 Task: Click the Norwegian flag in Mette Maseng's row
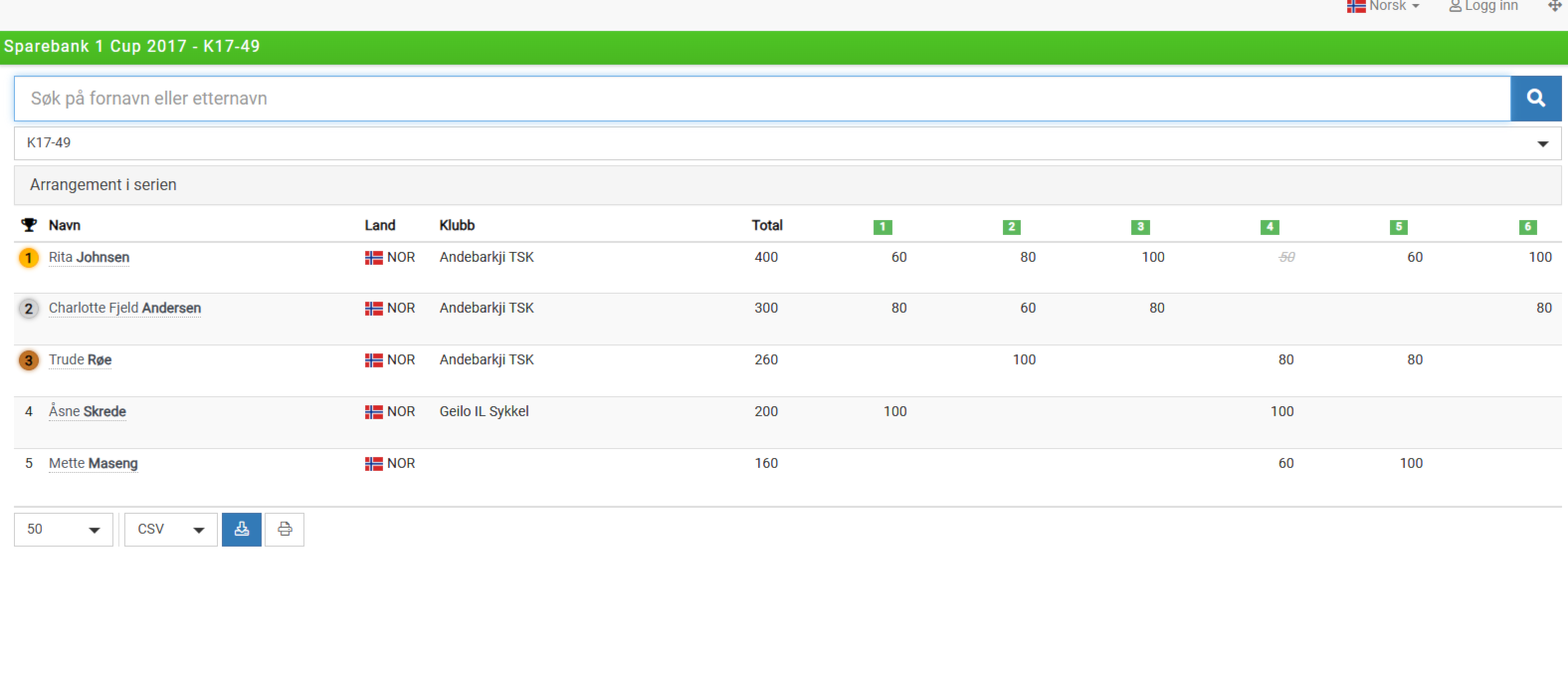pos(374,464)
